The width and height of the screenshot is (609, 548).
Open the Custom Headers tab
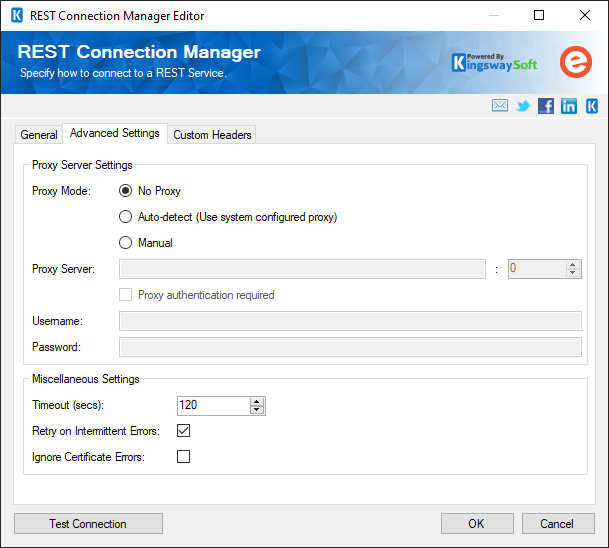(x=212, y=135)
